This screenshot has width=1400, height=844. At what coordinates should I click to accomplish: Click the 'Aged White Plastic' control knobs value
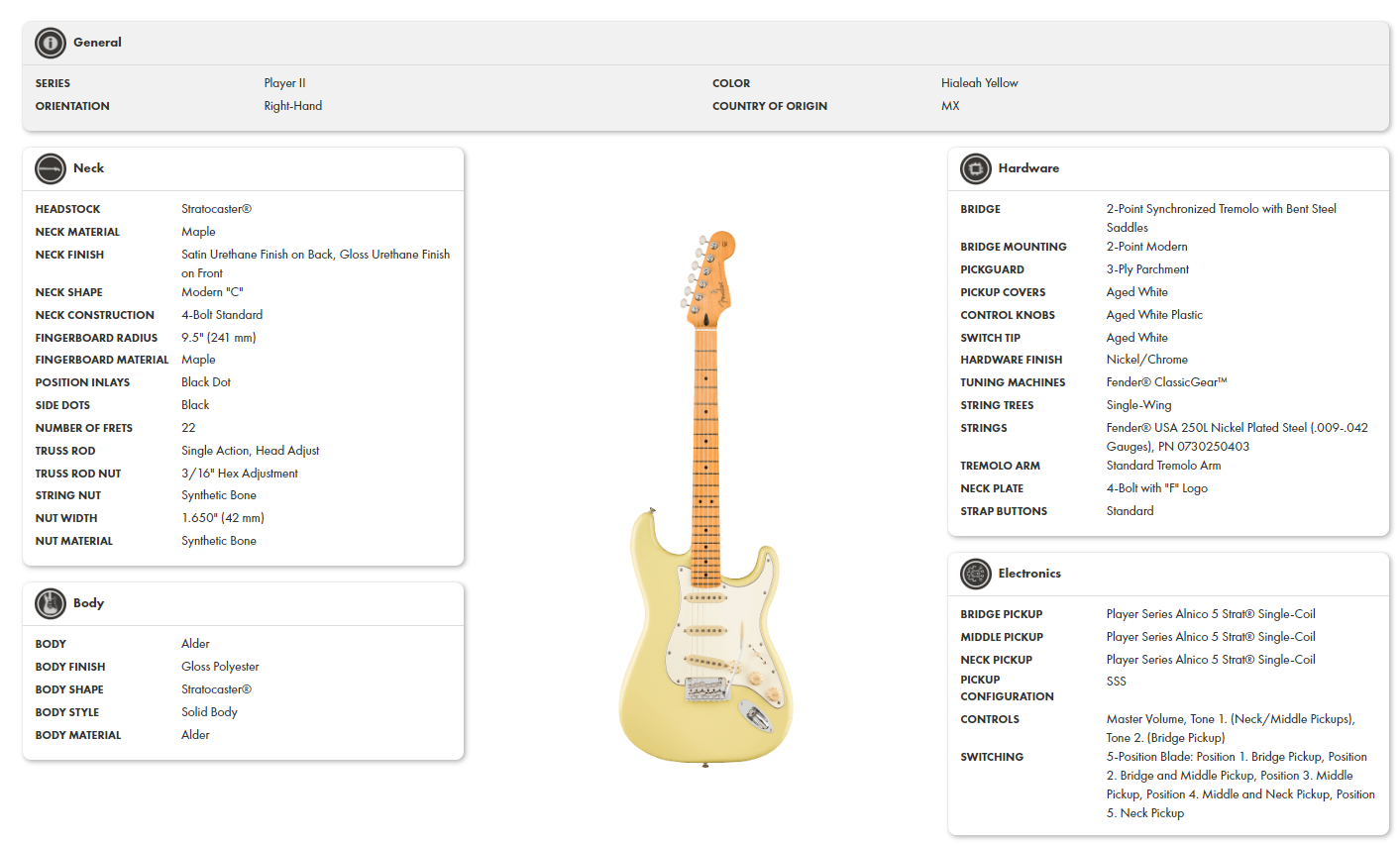tap(1154, 315)
